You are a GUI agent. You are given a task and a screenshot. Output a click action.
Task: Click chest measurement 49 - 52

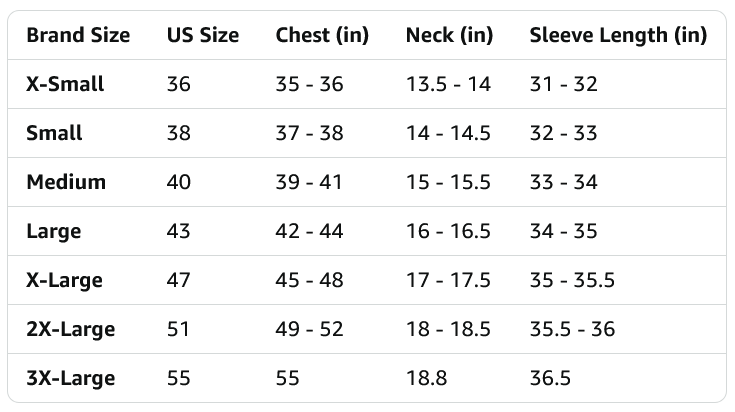pos(309,330)
